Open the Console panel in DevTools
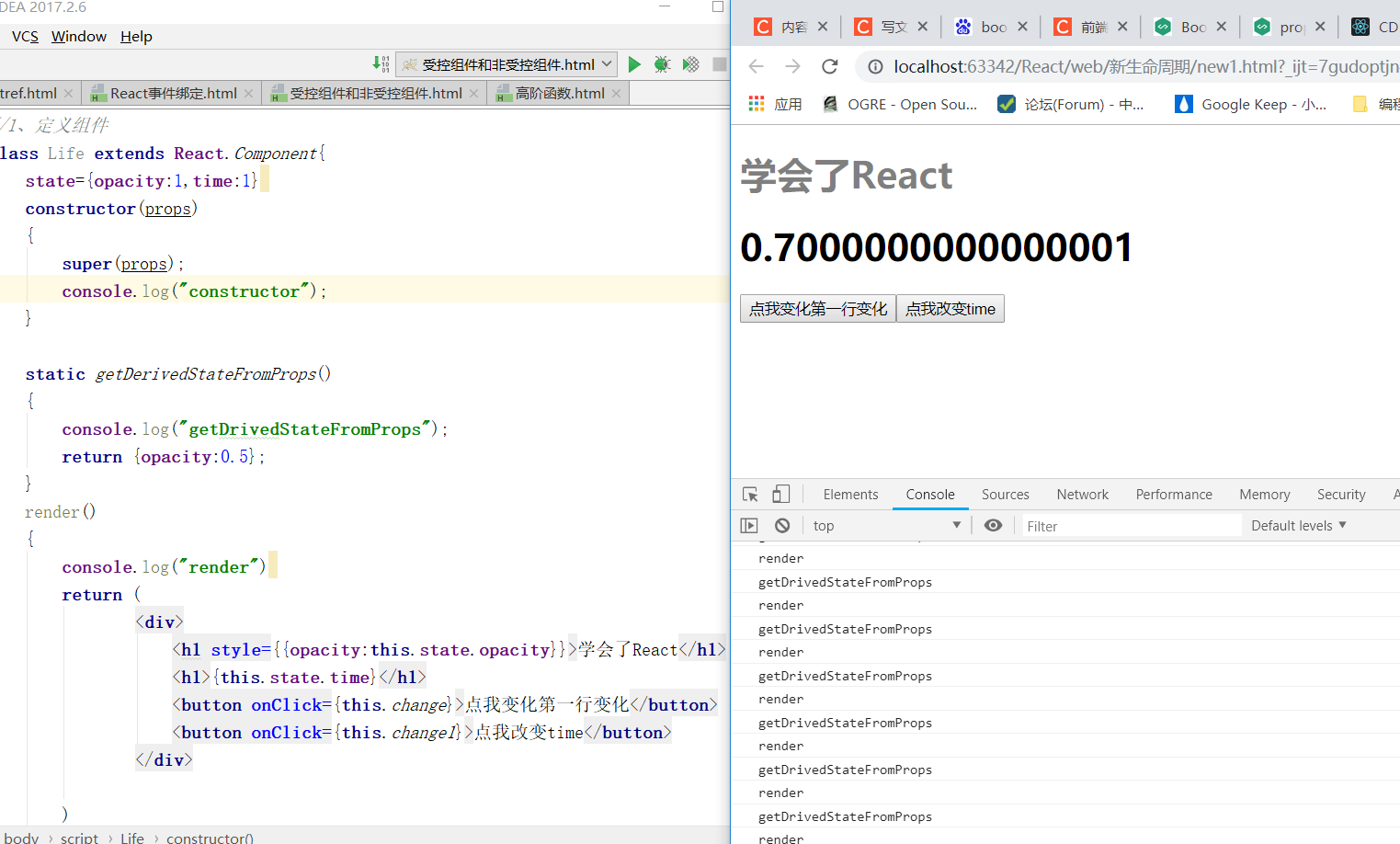Image resolution: width=1400 pixels, height=844 pixels. pos(930,495)
